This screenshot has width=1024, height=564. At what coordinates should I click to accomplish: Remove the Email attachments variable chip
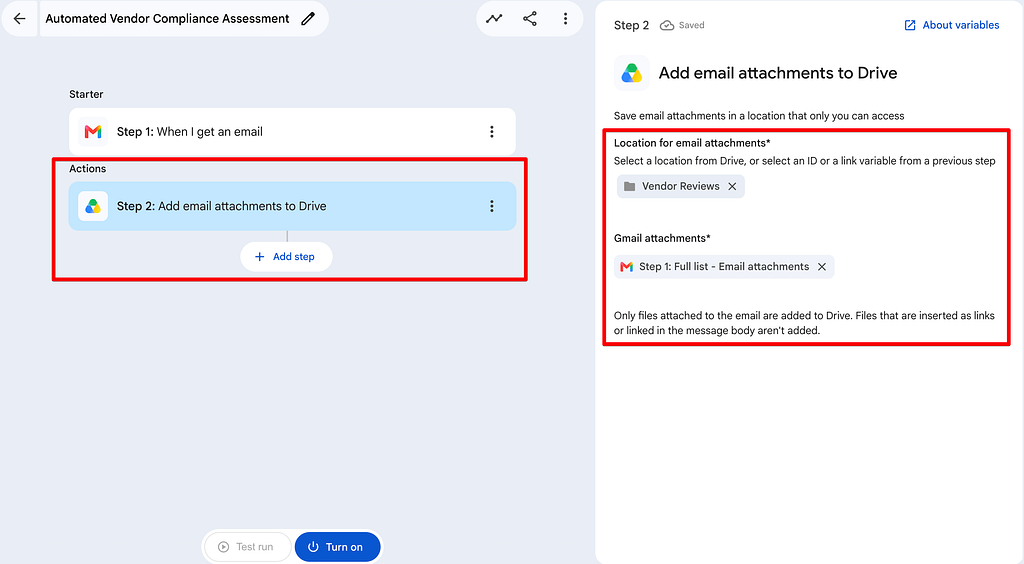tap(822, 266)
